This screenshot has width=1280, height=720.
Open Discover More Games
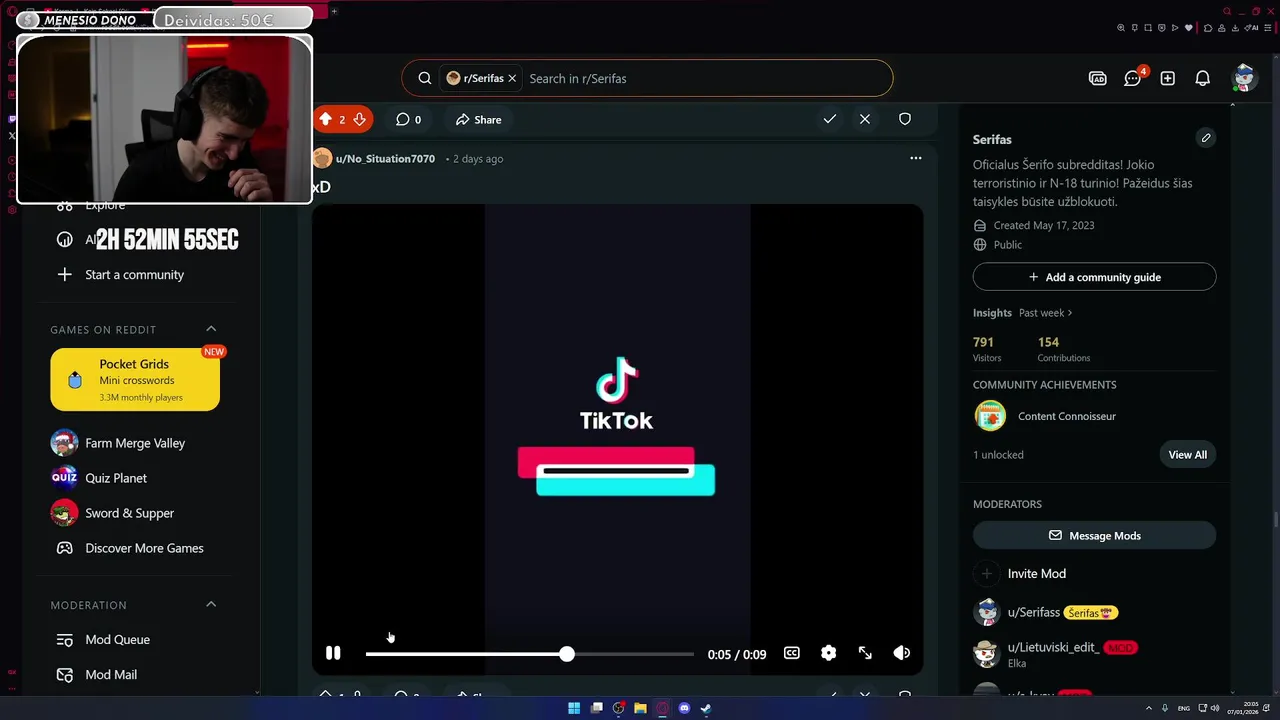144,548
